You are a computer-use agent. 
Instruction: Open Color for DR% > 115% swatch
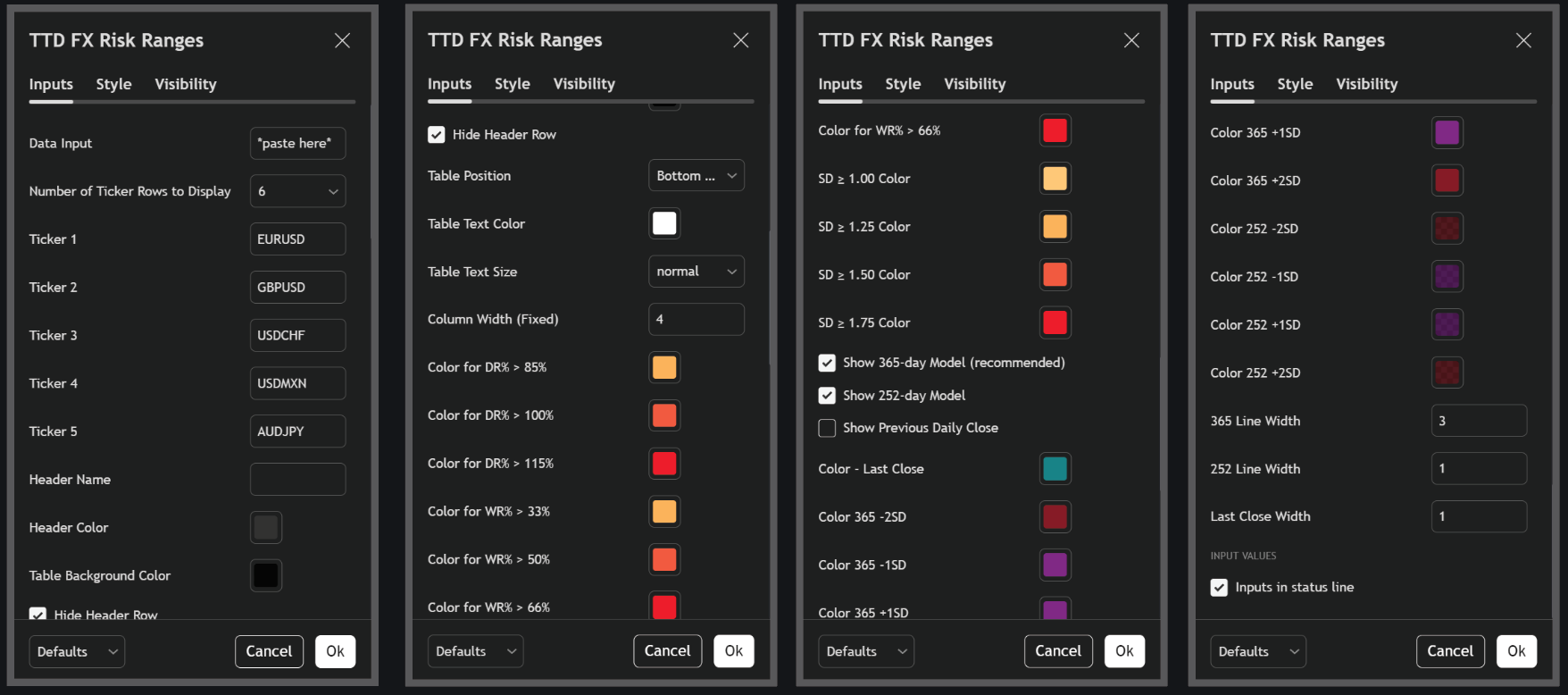[664, 464]
